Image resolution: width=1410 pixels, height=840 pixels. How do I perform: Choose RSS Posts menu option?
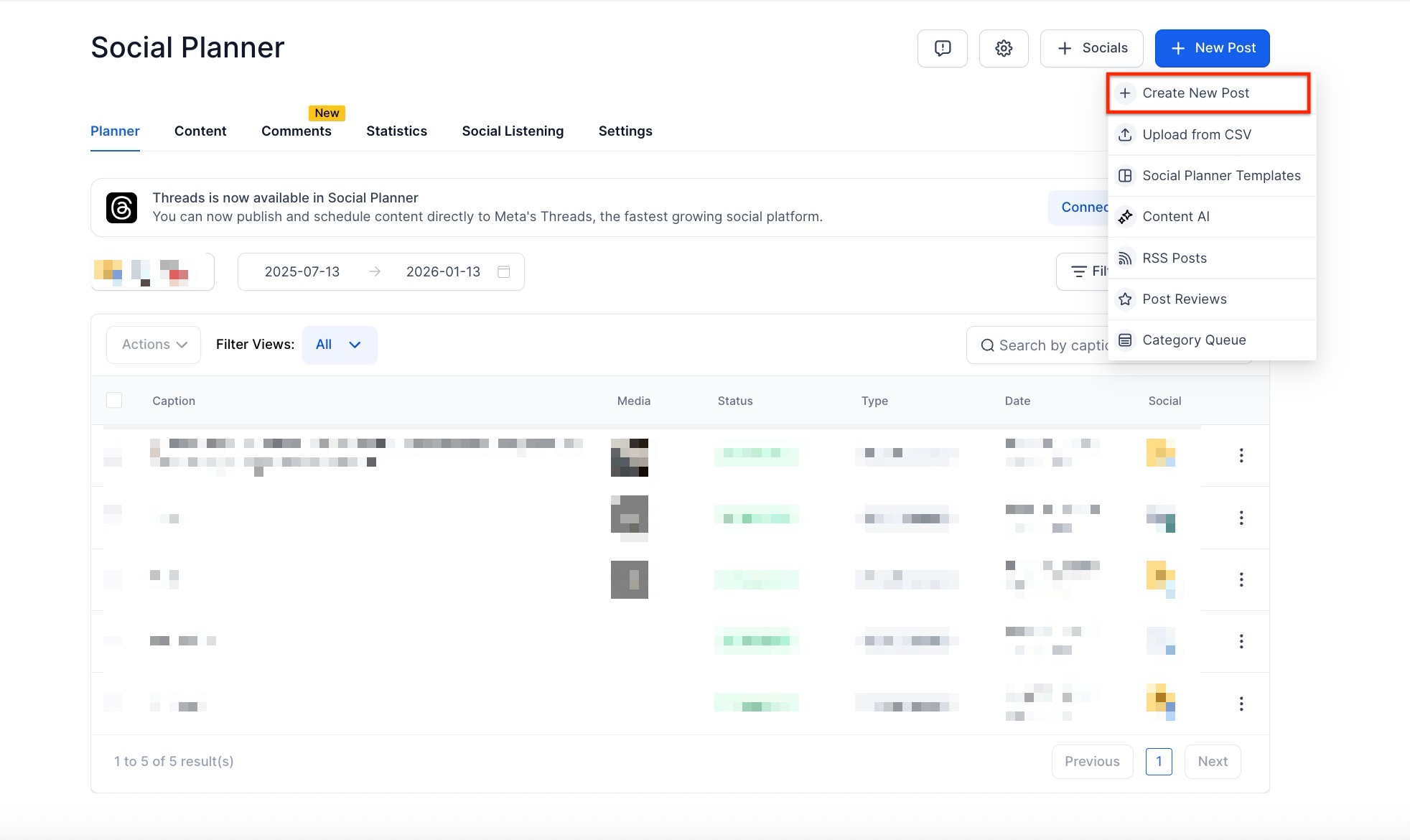[x=1174, y=258]
